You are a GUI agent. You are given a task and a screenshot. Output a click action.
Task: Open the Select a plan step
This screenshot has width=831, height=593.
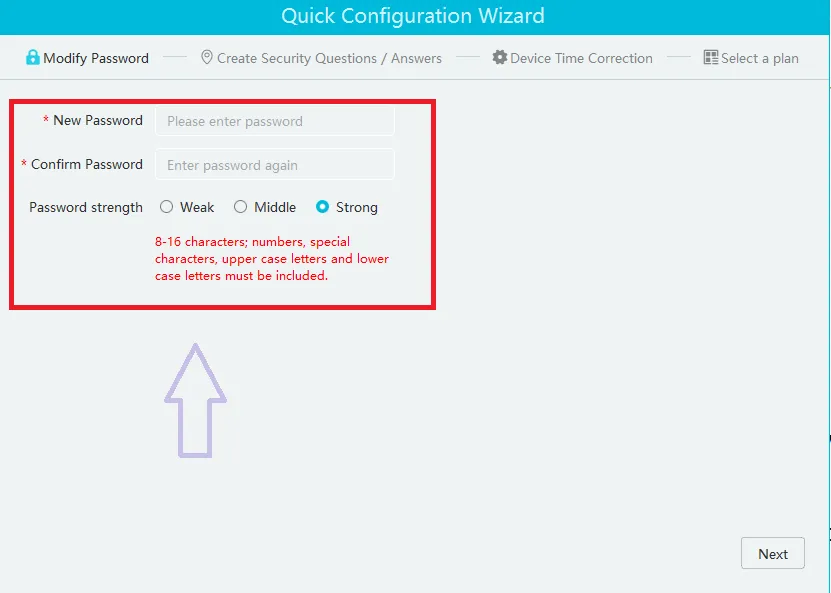point(759,58)
